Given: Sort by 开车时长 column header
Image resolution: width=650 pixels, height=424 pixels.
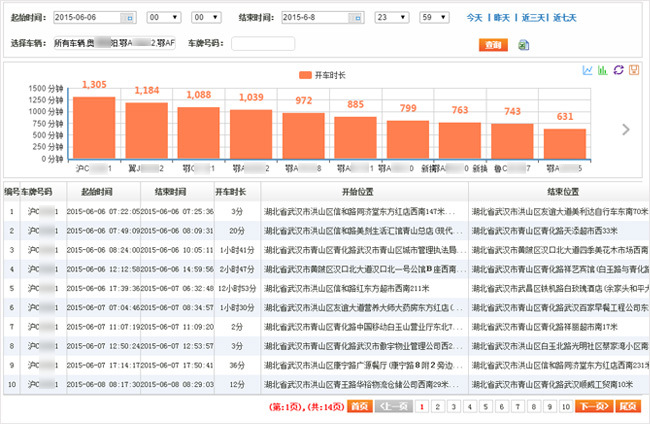Looking at the screenshot, I should (x=237, y=192).
